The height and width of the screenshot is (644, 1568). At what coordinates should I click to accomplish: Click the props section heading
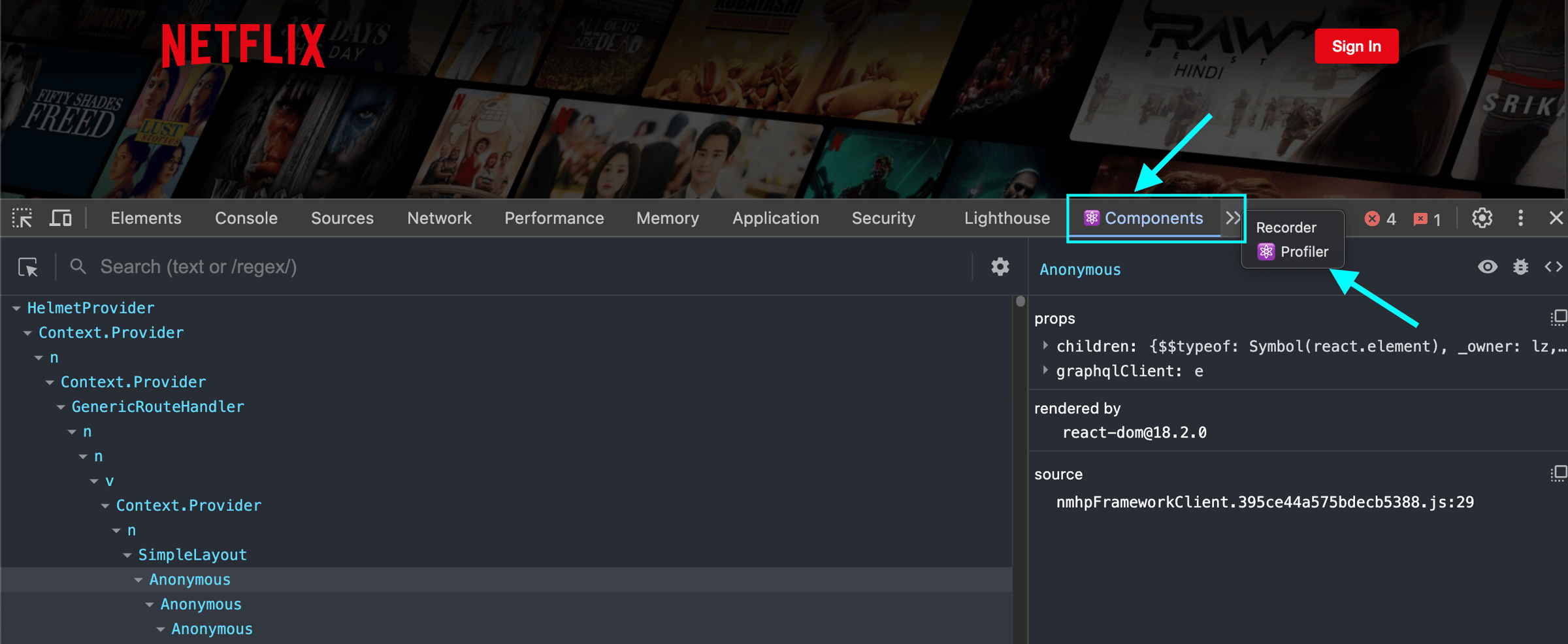(1054, 319)
